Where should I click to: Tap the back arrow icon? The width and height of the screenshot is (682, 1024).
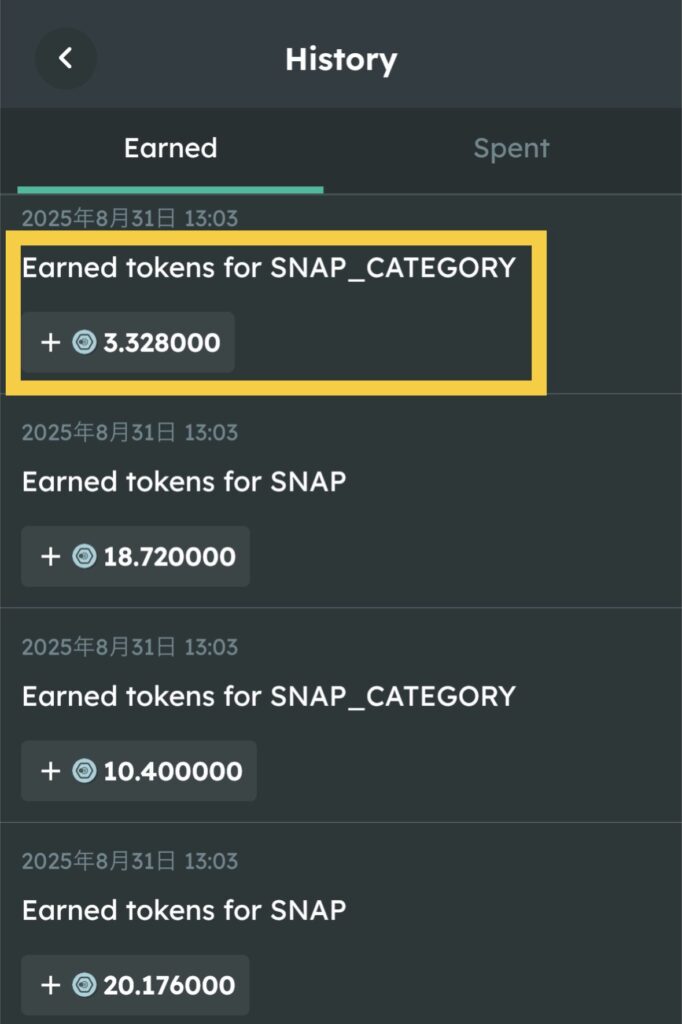pos(66,58)
